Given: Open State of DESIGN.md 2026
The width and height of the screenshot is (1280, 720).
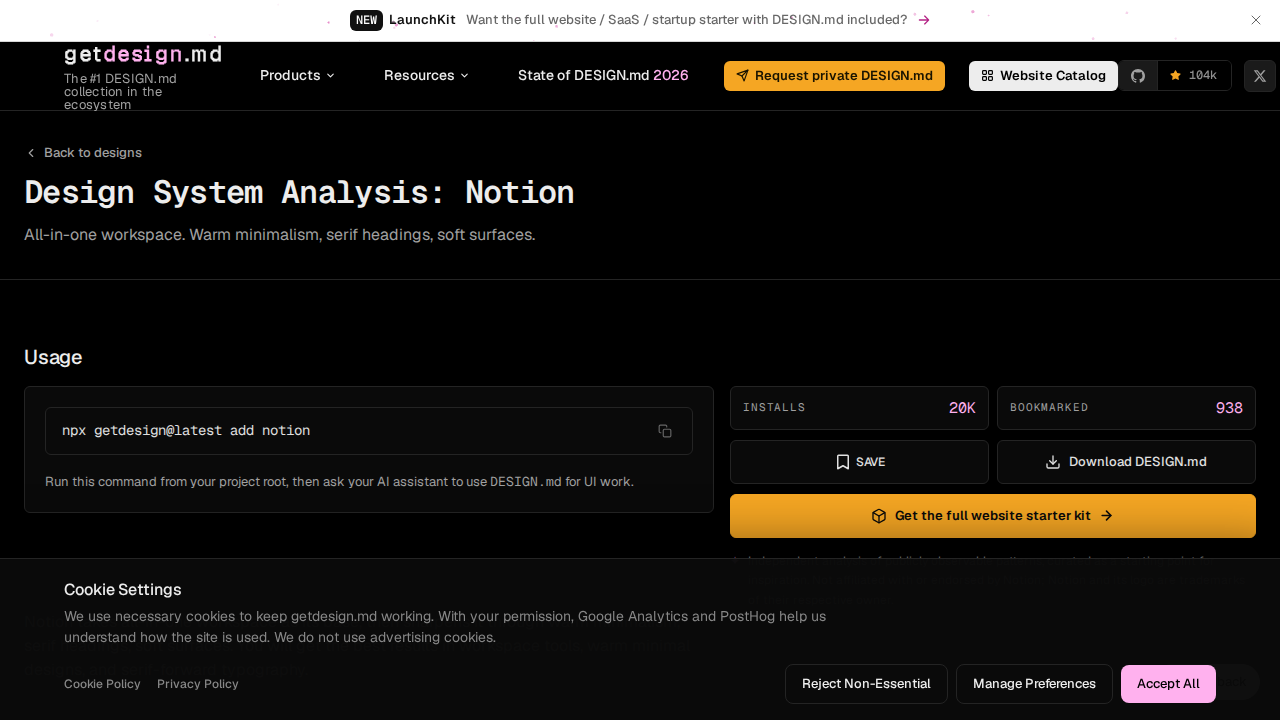Looking at the screenshot, I should [x=603, y=75].
